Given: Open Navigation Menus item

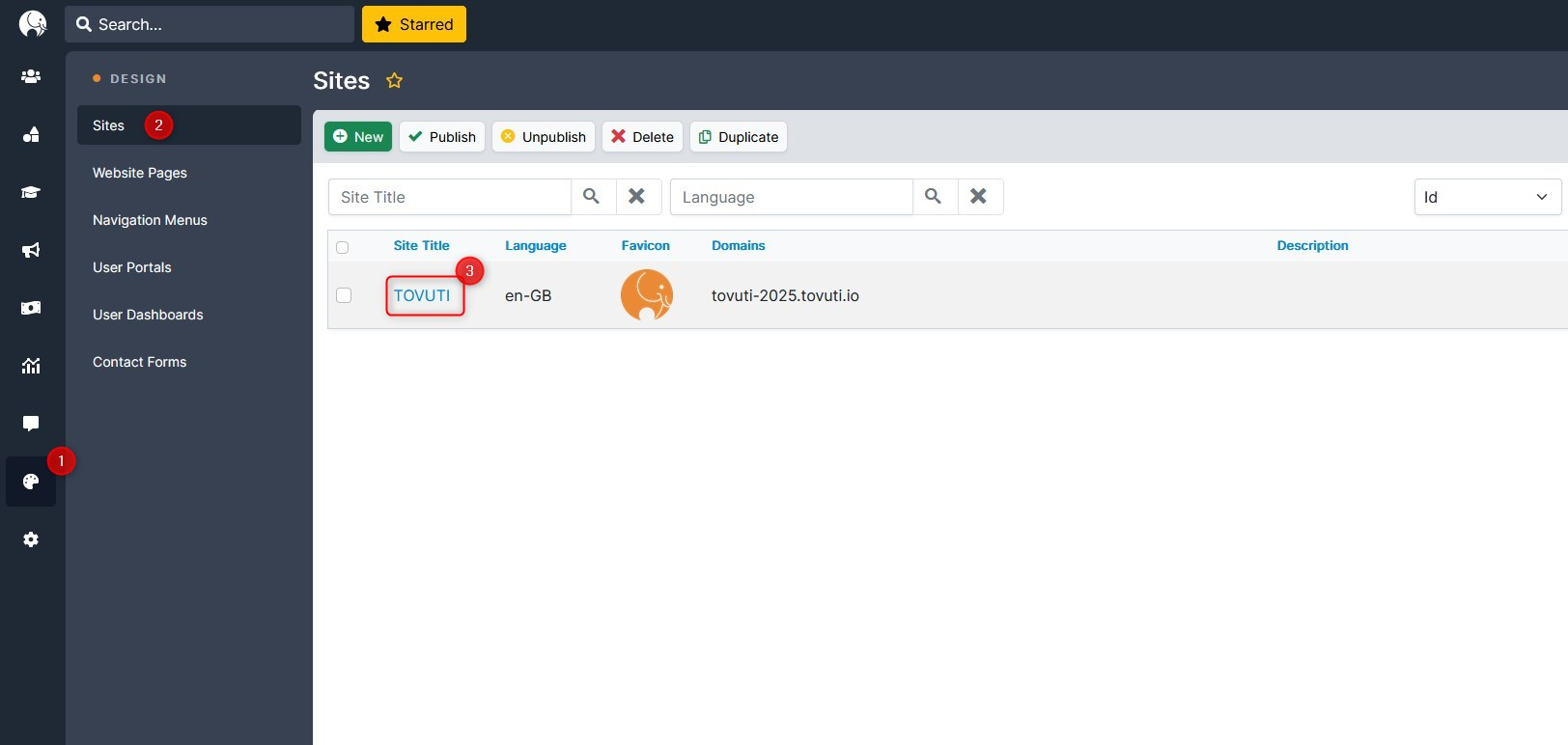Looking at the screenshot, I should [x=150, y=220].
